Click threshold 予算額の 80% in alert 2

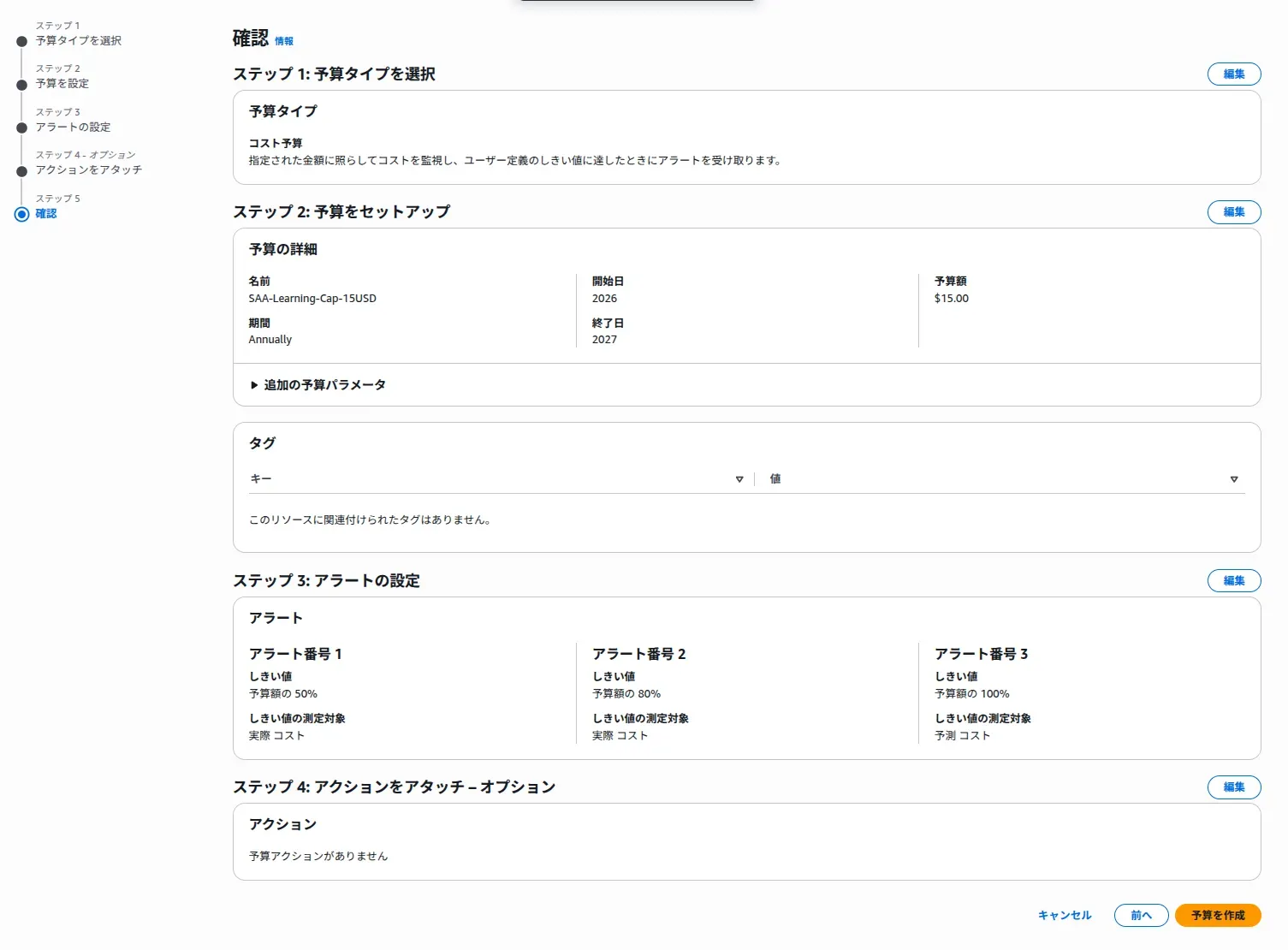click(626, 694)
